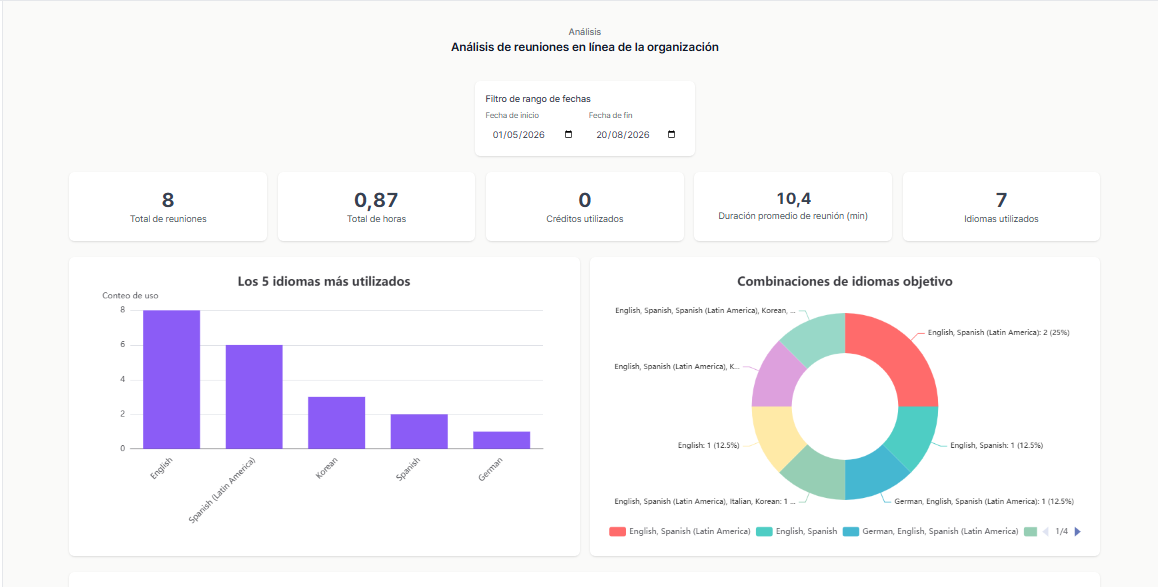Image resolution: width=1158 pixels, height=587 pixels.
Task: Toggle German, English, Spanish (Latin America) legend swatch
Action: point(851,532)
